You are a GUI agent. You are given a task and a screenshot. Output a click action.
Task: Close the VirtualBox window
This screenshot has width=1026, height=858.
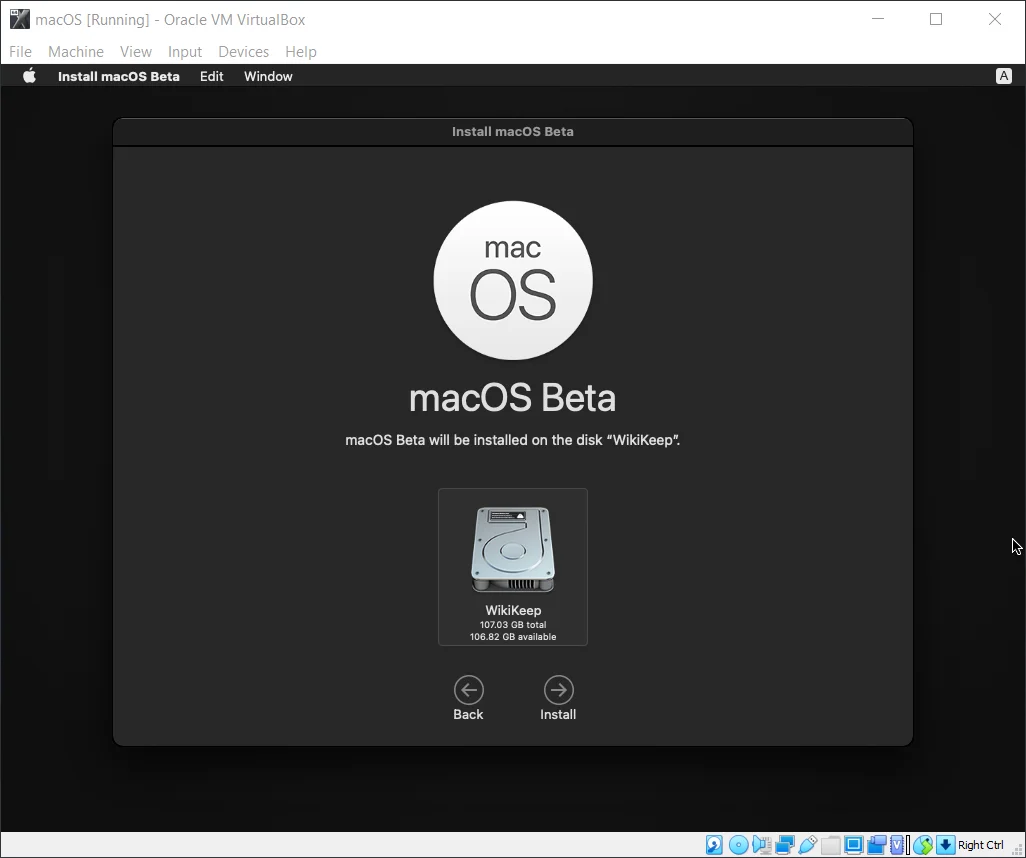(995, 19)
